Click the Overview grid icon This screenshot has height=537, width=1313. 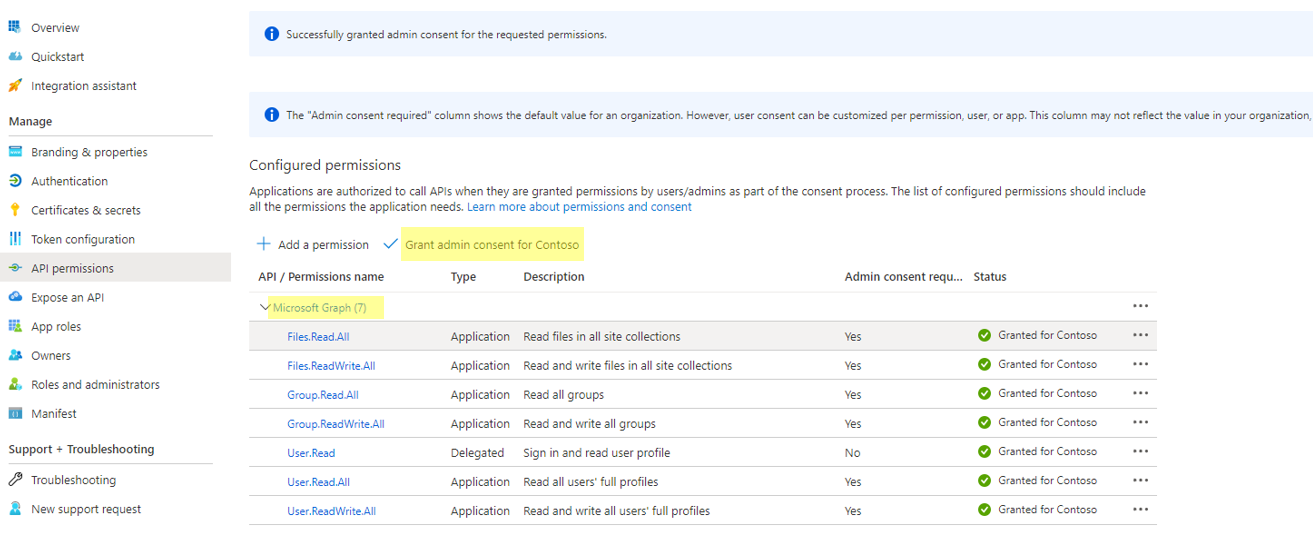tap(15, 27)
